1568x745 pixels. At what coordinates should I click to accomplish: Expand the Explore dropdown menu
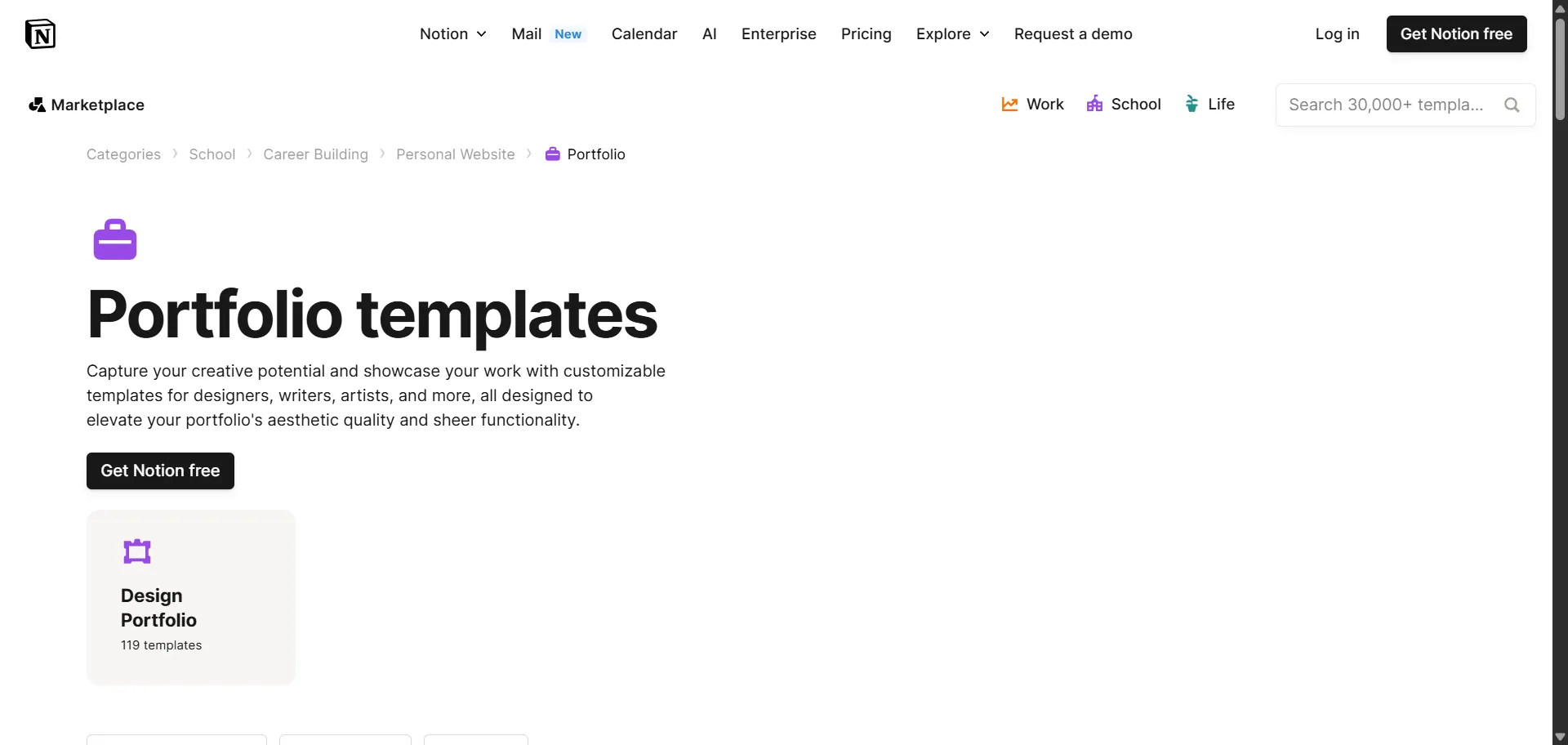953,33
